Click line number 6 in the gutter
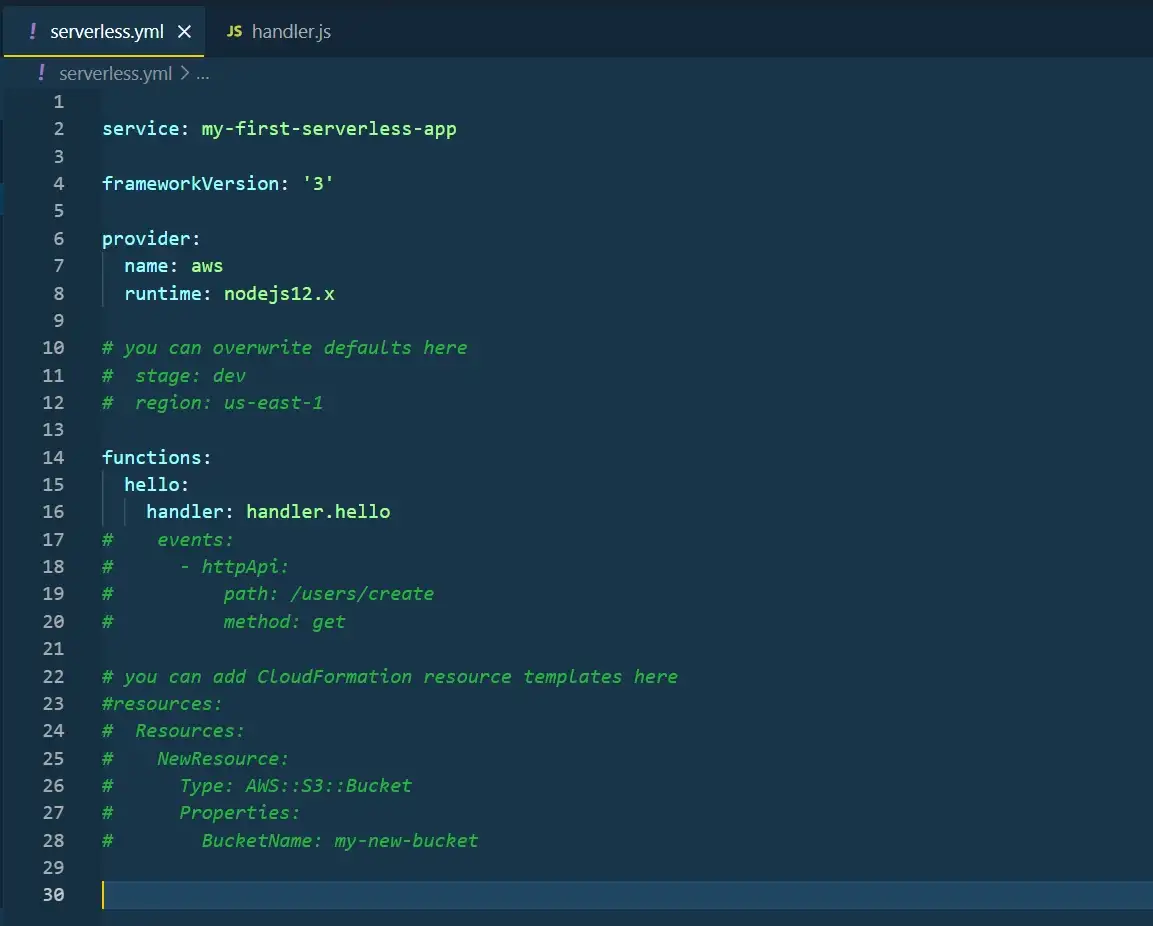Screen dimensions: 1153x926 58,238
